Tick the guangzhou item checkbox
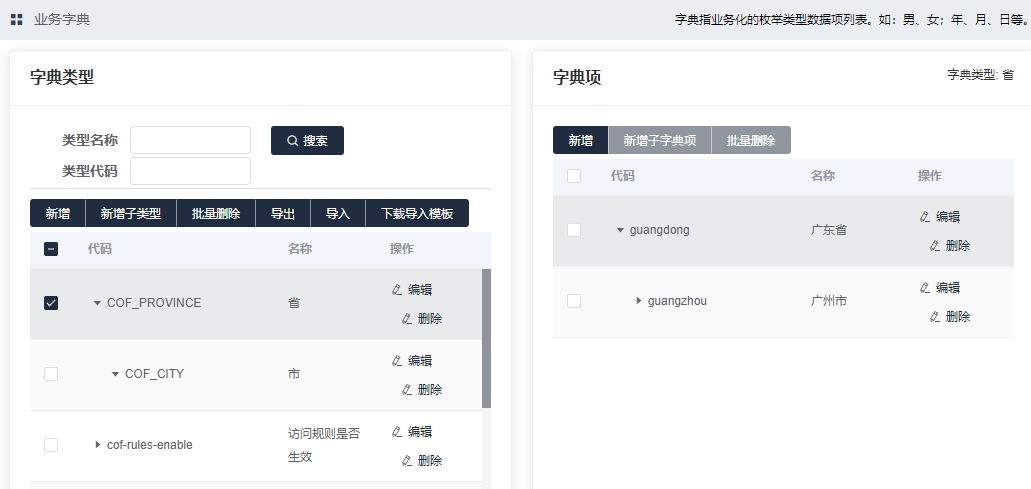The image size is (1031, 489). tap(574, 301)
